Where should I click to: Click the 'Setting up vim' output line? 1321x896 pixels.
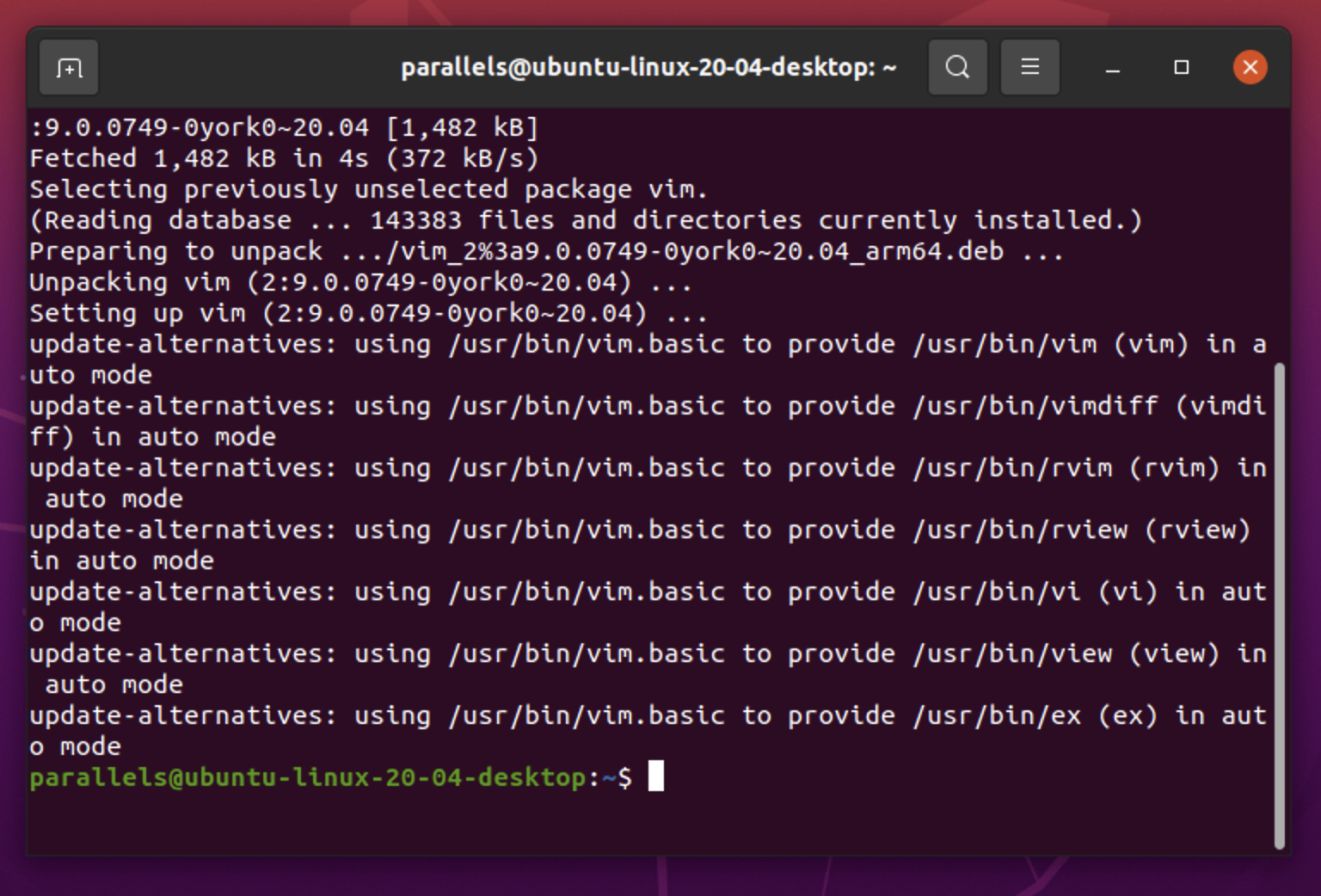point(368,313)
